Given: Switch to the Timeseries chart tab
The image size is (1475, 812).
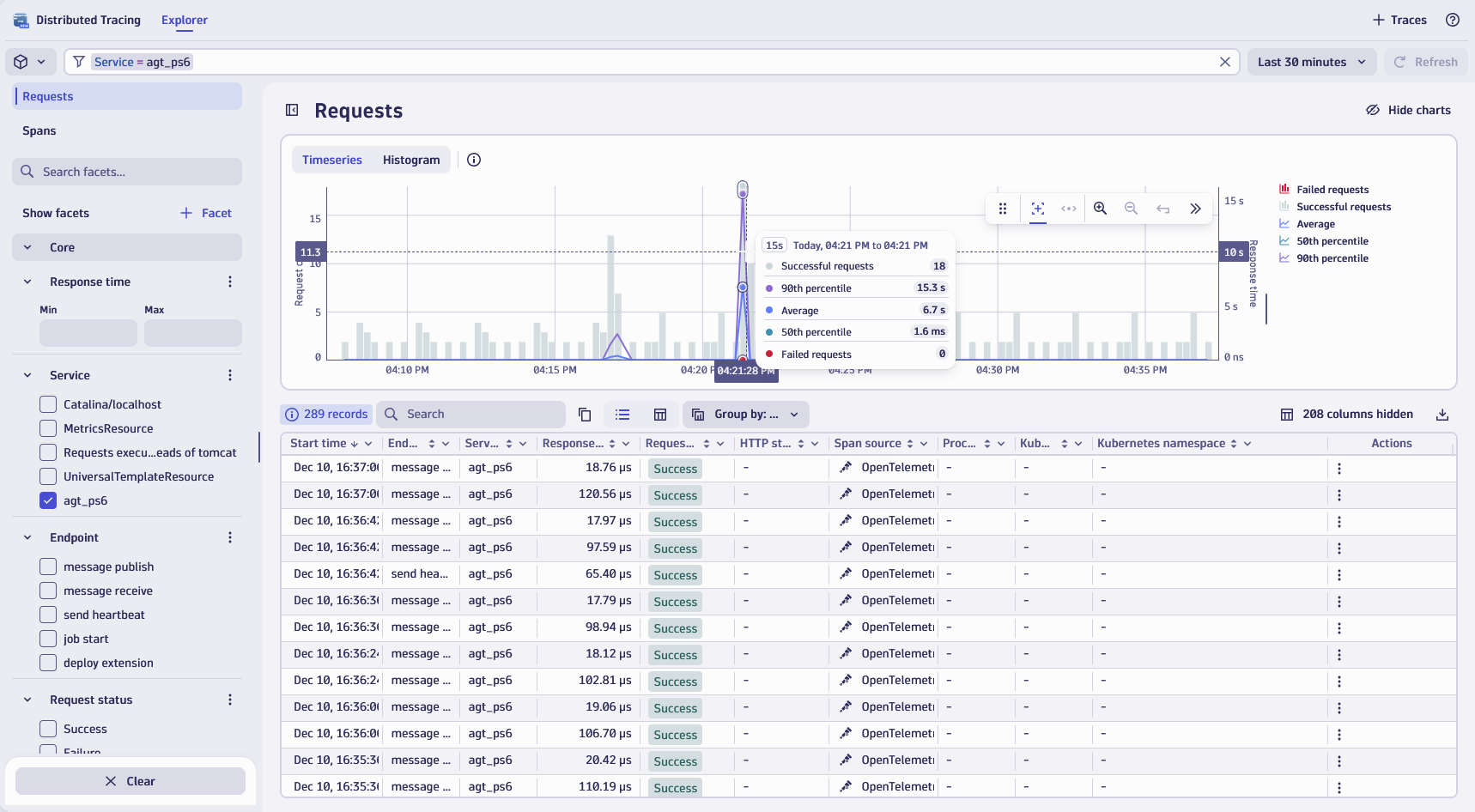Looking at the screenshot, I should click(x=332, y=160).
